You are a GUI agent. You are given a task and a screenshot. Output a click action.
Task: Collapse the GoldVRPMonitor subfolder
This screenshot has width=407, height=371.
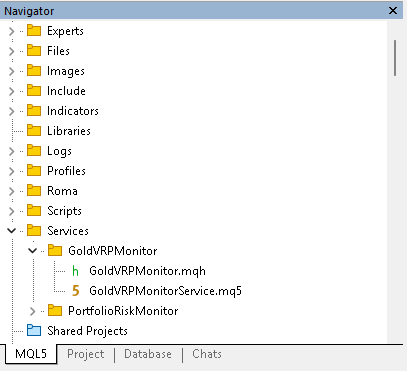tap(32, 251)
